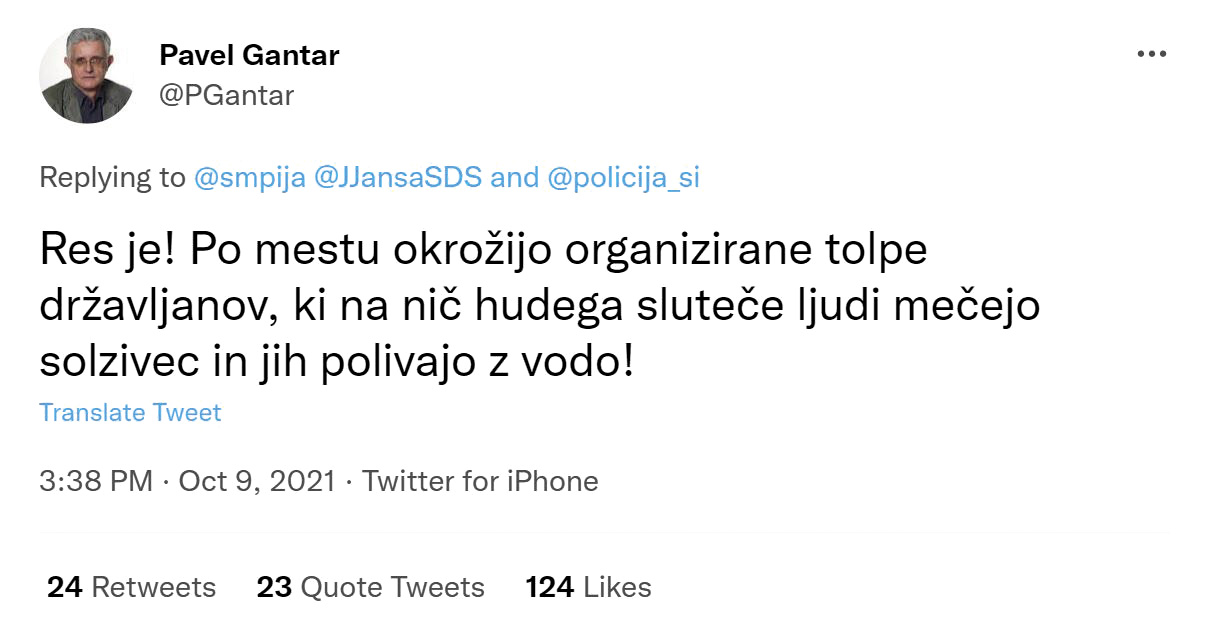View the 124 Likes list

(x=588, y=588)
